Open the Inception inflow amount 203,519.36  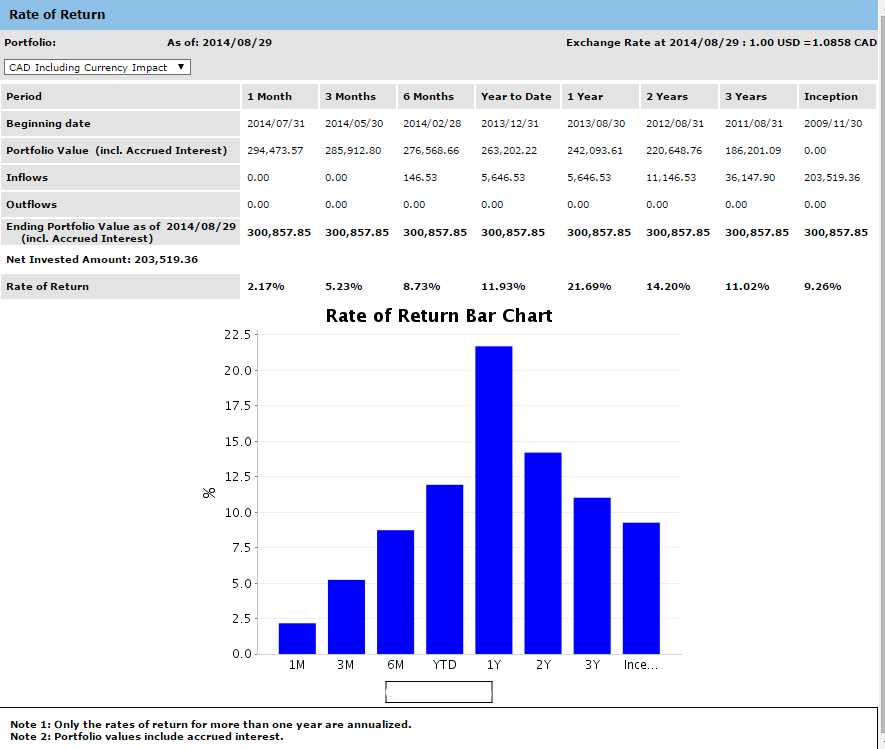831,178
